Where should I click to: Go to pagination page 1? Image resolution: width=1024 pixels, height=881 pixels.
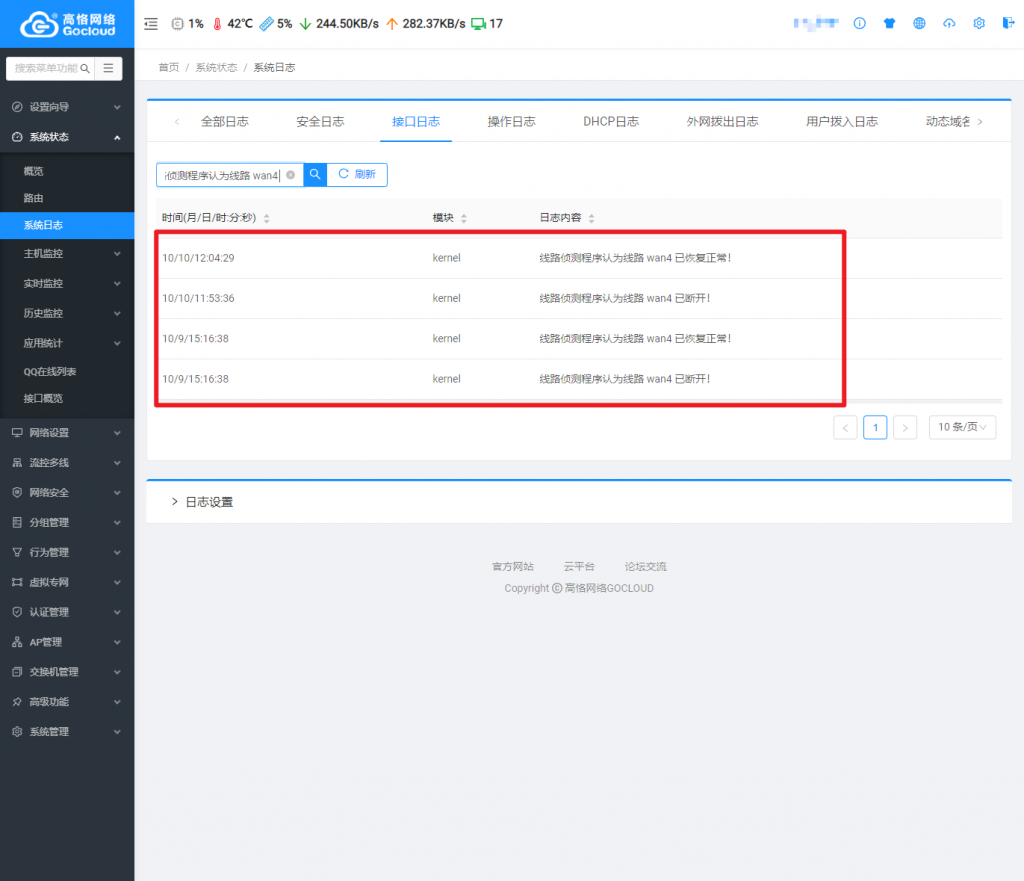coord(875,428)
